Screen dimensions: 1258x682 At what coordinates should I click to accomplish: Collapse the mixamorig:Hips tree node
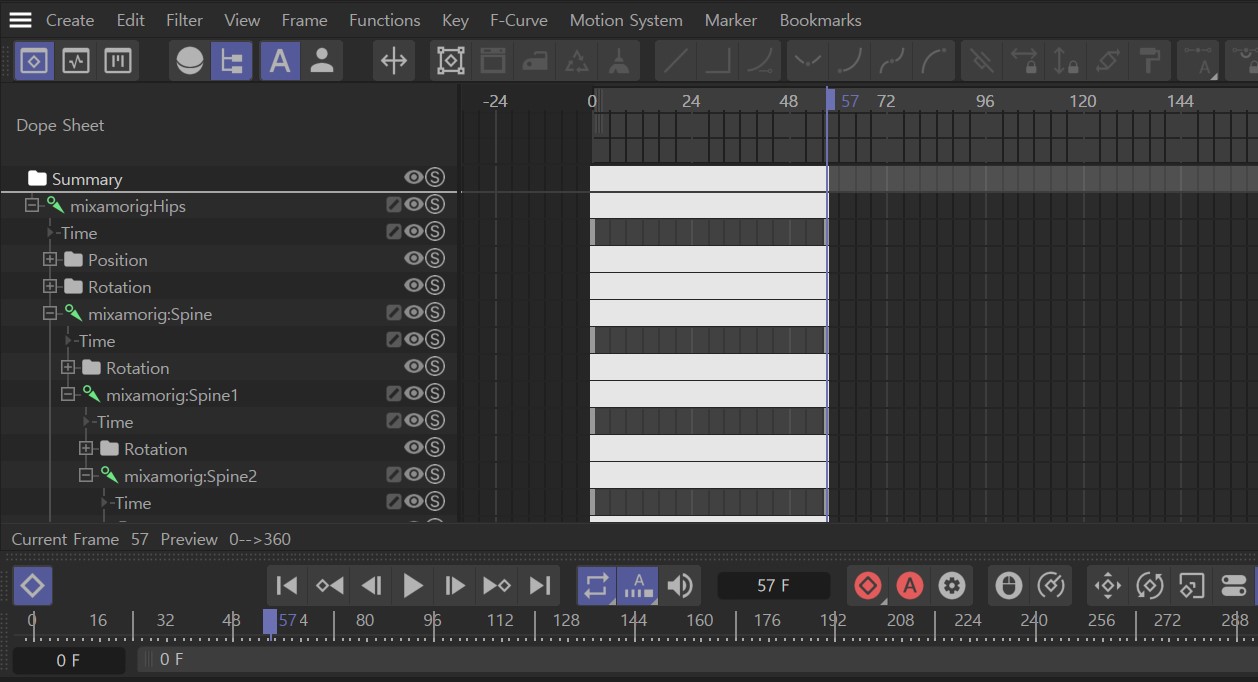point(32,205)
